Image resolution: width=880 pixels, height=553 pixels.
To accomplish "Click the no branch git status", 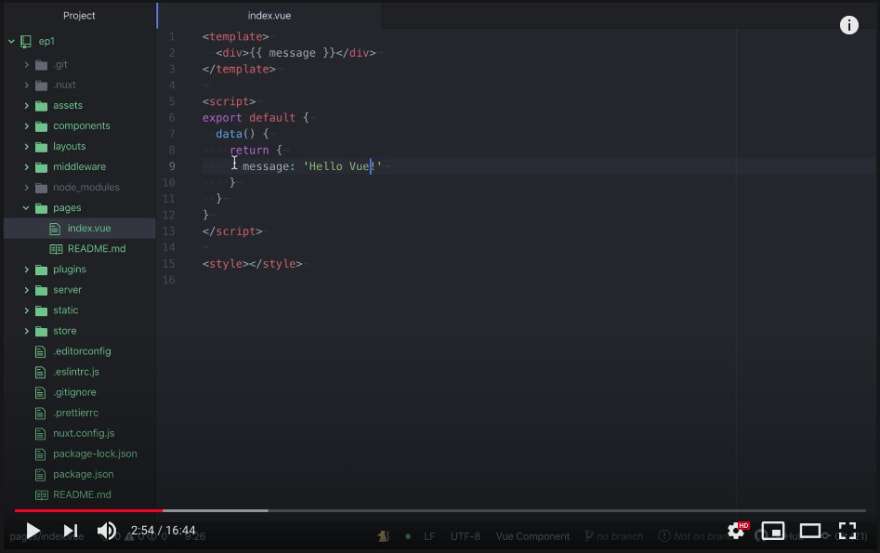I will tap(614, 536).
